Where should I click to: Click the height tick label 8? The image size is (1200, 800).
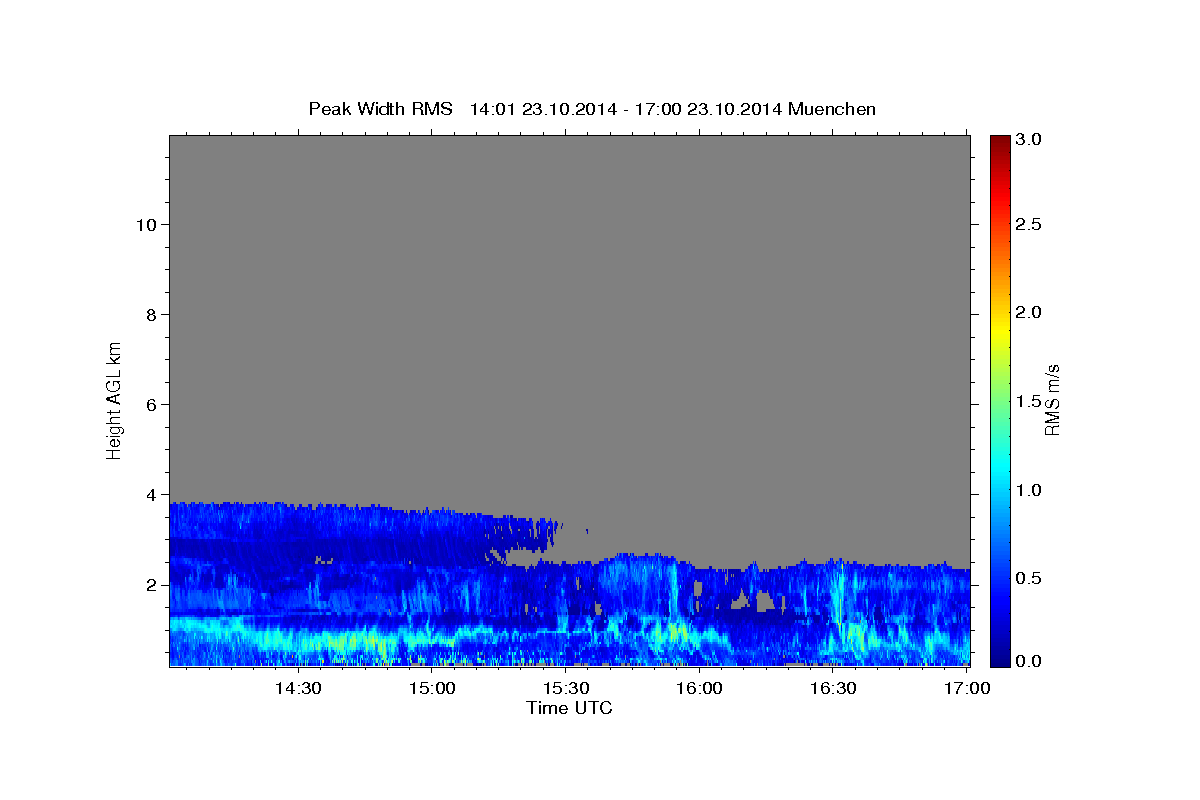(x=150, y=314)
